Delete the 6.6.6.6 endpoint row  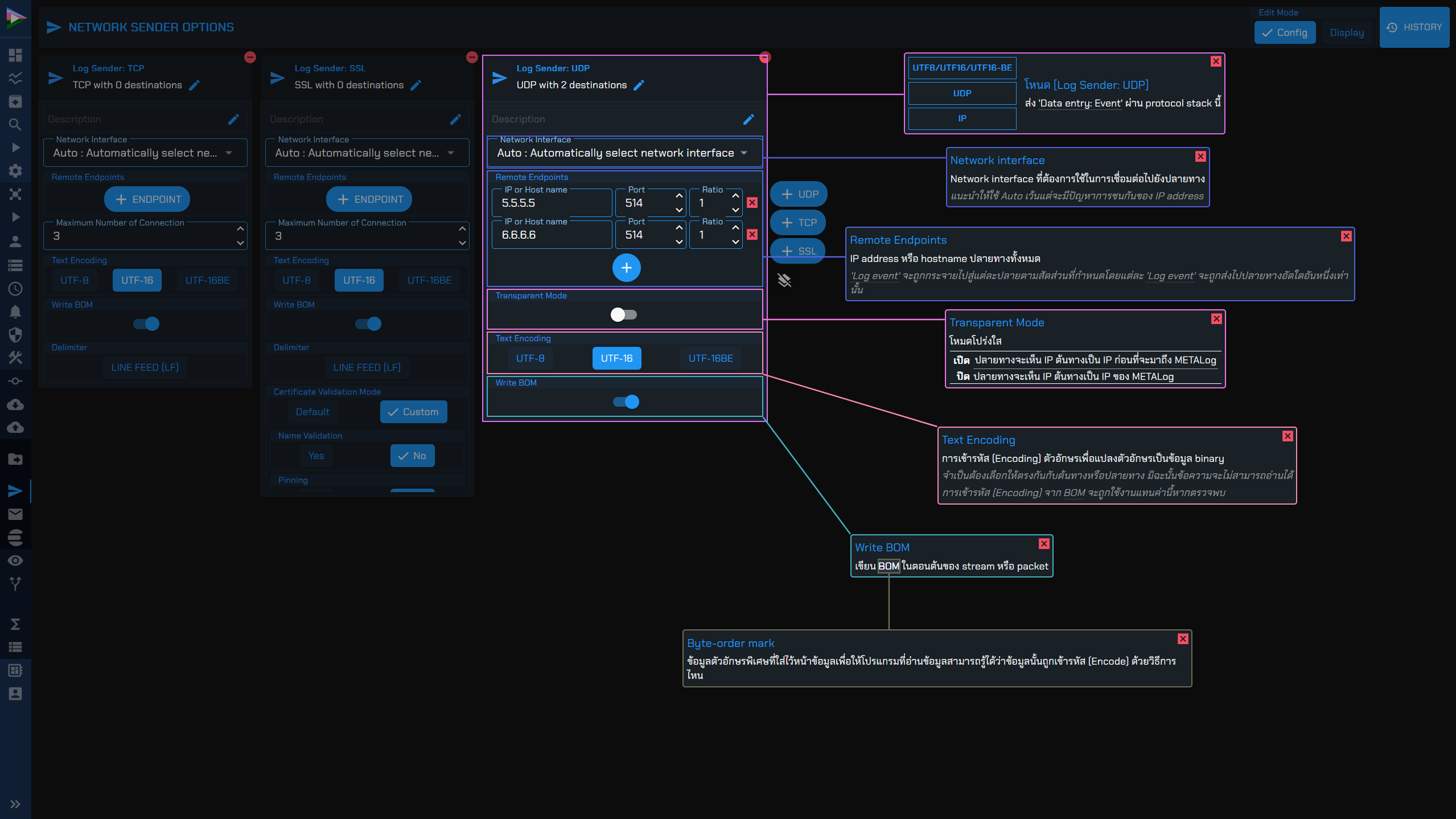(x=752, y=235)
